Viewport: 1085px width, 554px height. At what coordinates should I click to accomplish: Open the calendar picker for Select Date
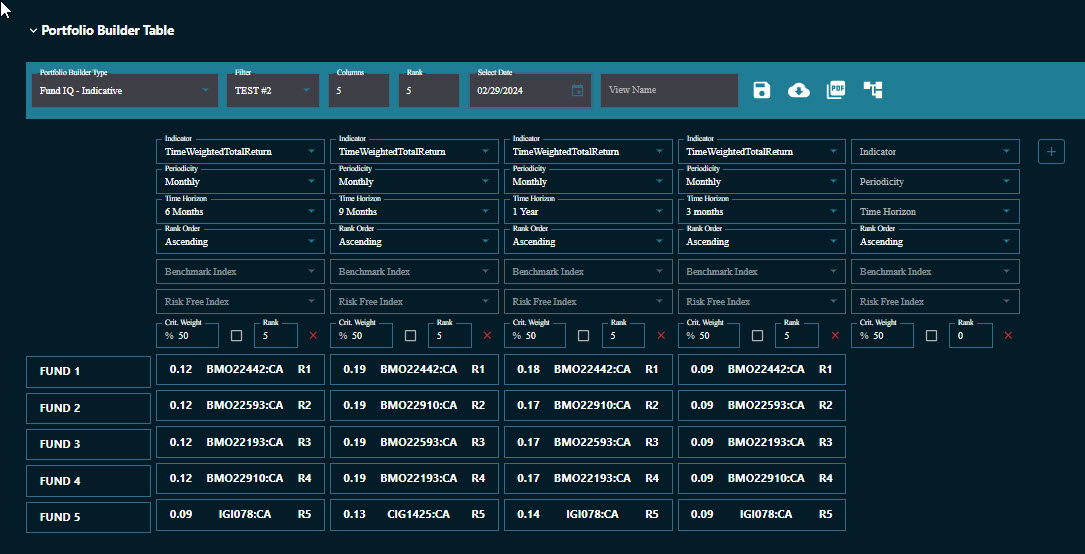pyautogui.click(x=577, y=90)
